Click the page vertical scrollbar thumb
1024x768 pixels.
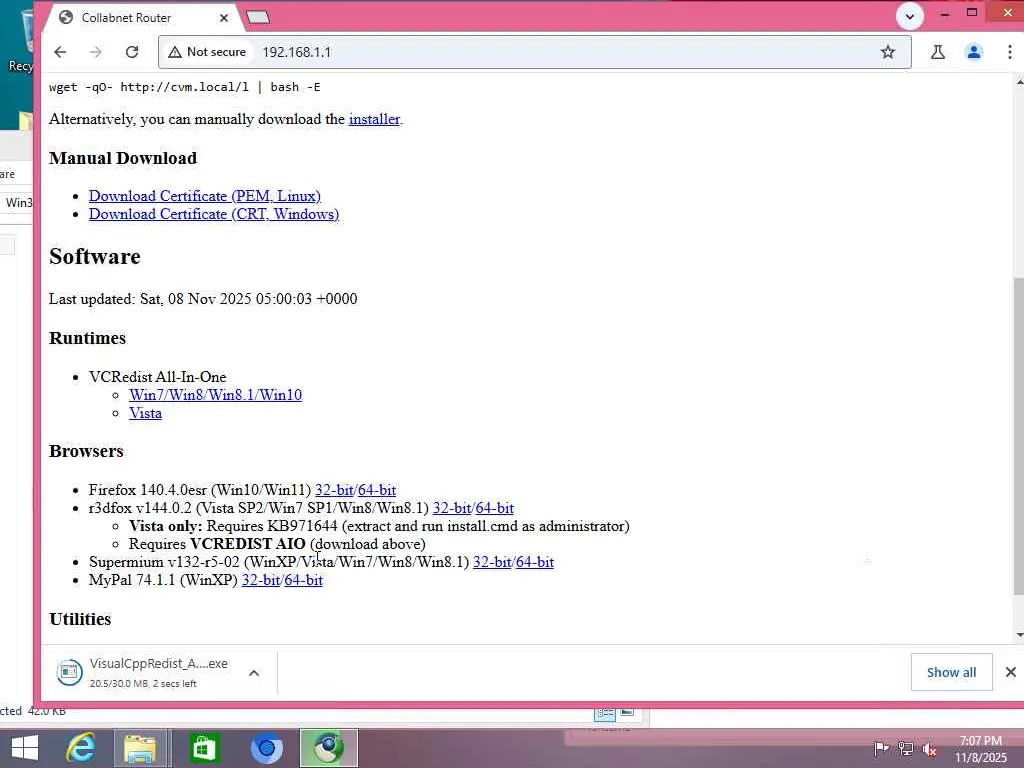coord(1019,436)
